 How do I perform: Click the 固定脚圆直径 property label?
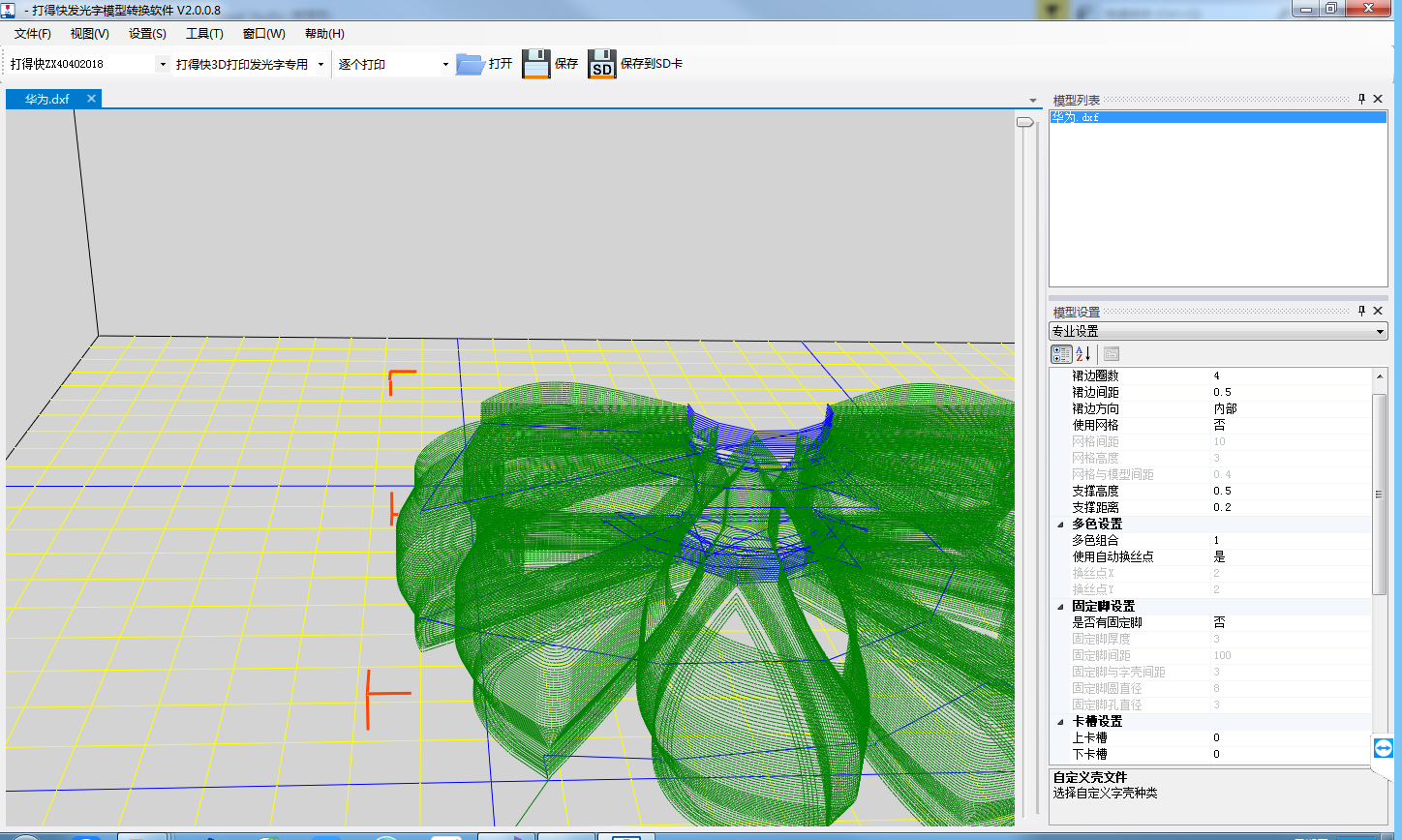coord(1107,688)
